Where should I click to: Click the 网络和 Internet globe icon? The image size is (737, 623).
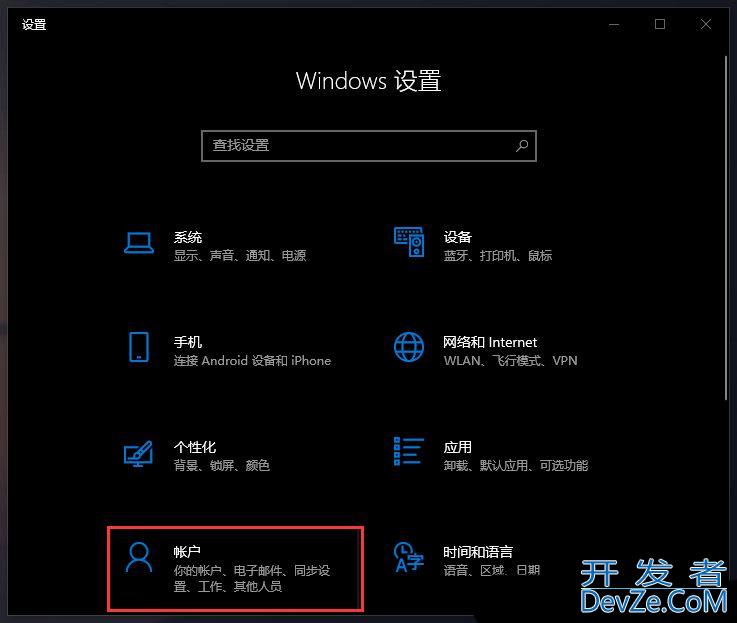(x=409, y=347)
